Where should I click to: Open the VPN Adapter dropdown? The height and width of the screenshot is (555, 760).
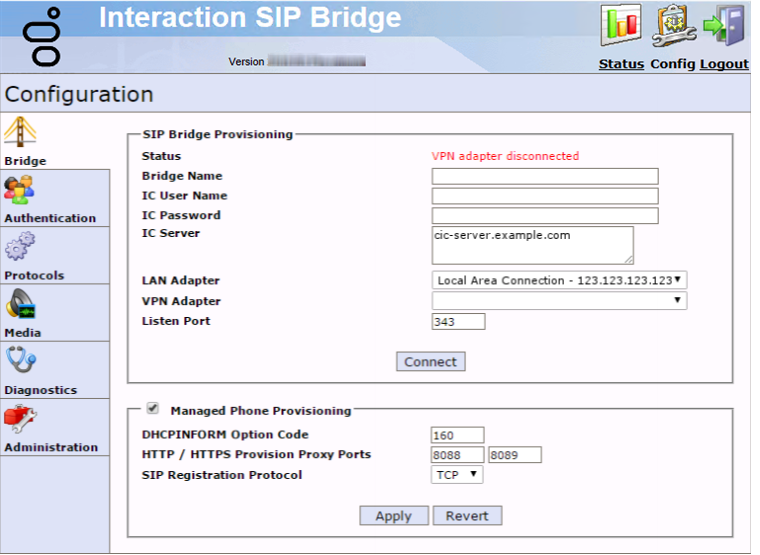(x=559, y=301)
